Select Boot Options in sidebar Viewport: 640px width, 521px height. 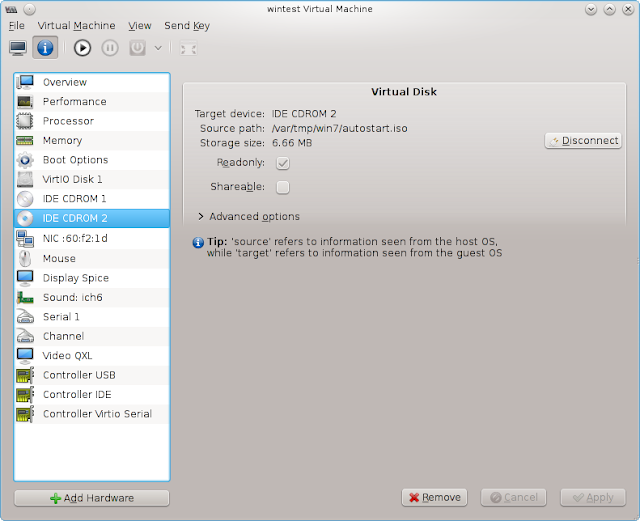92,160
